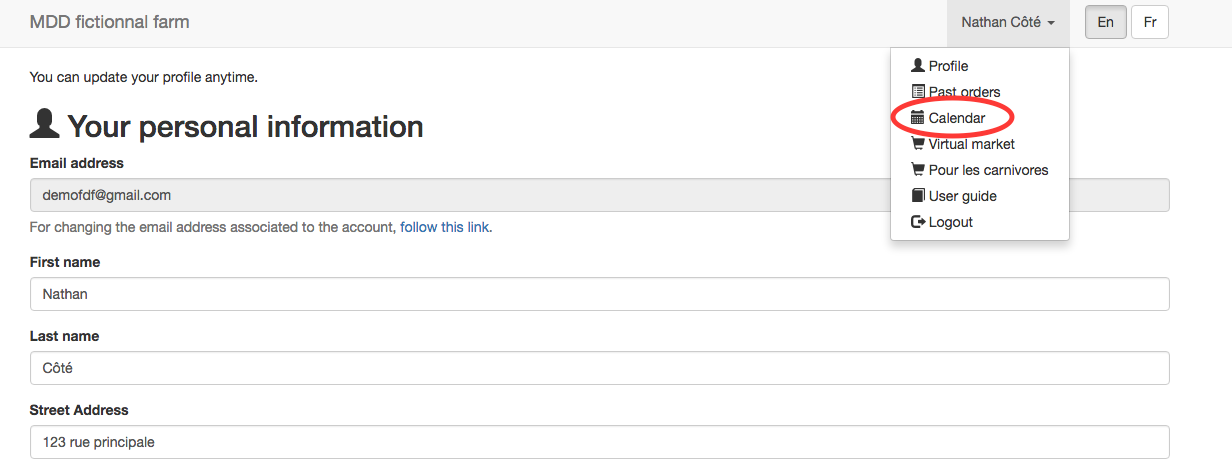This screenshot has height=473, width=1232.
Task: Click the First name field containing Nathan
Action: point(600,294)
